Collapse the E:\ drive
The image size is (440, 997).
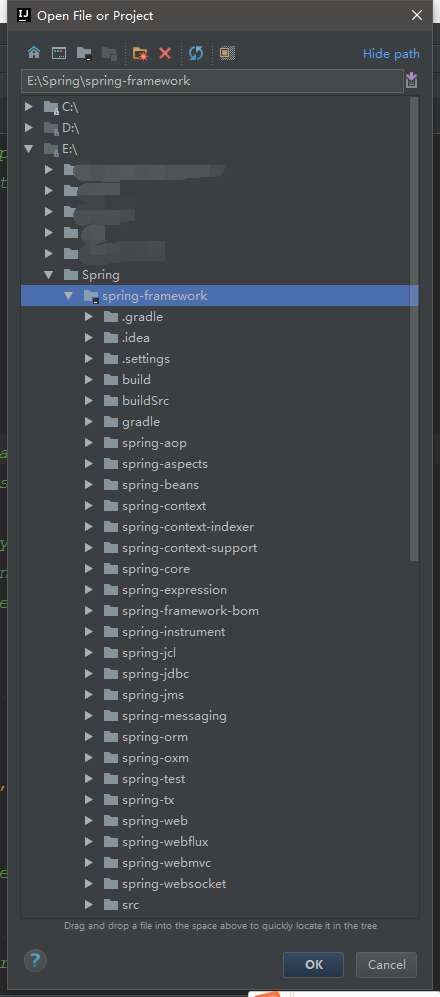[29, 149]
